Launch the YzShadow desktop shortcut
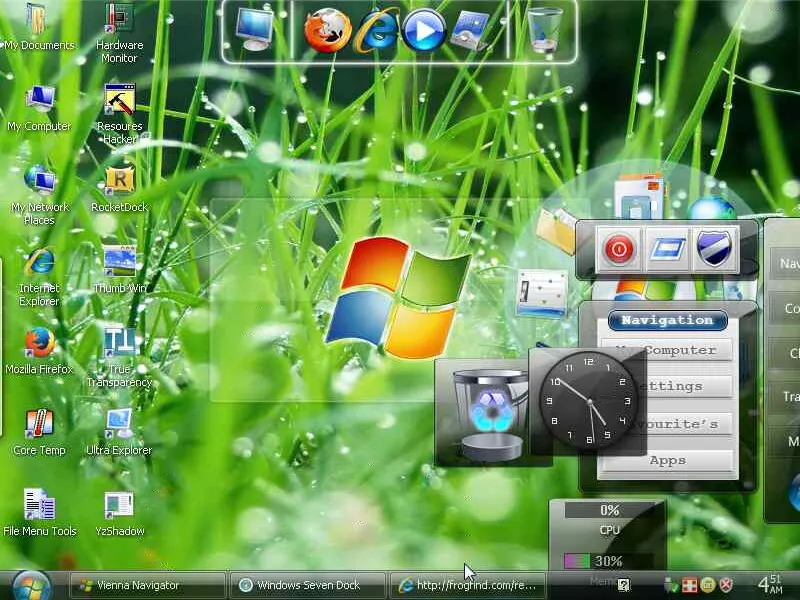Viewport: 800px width, 600px height. tap(119, 513)
